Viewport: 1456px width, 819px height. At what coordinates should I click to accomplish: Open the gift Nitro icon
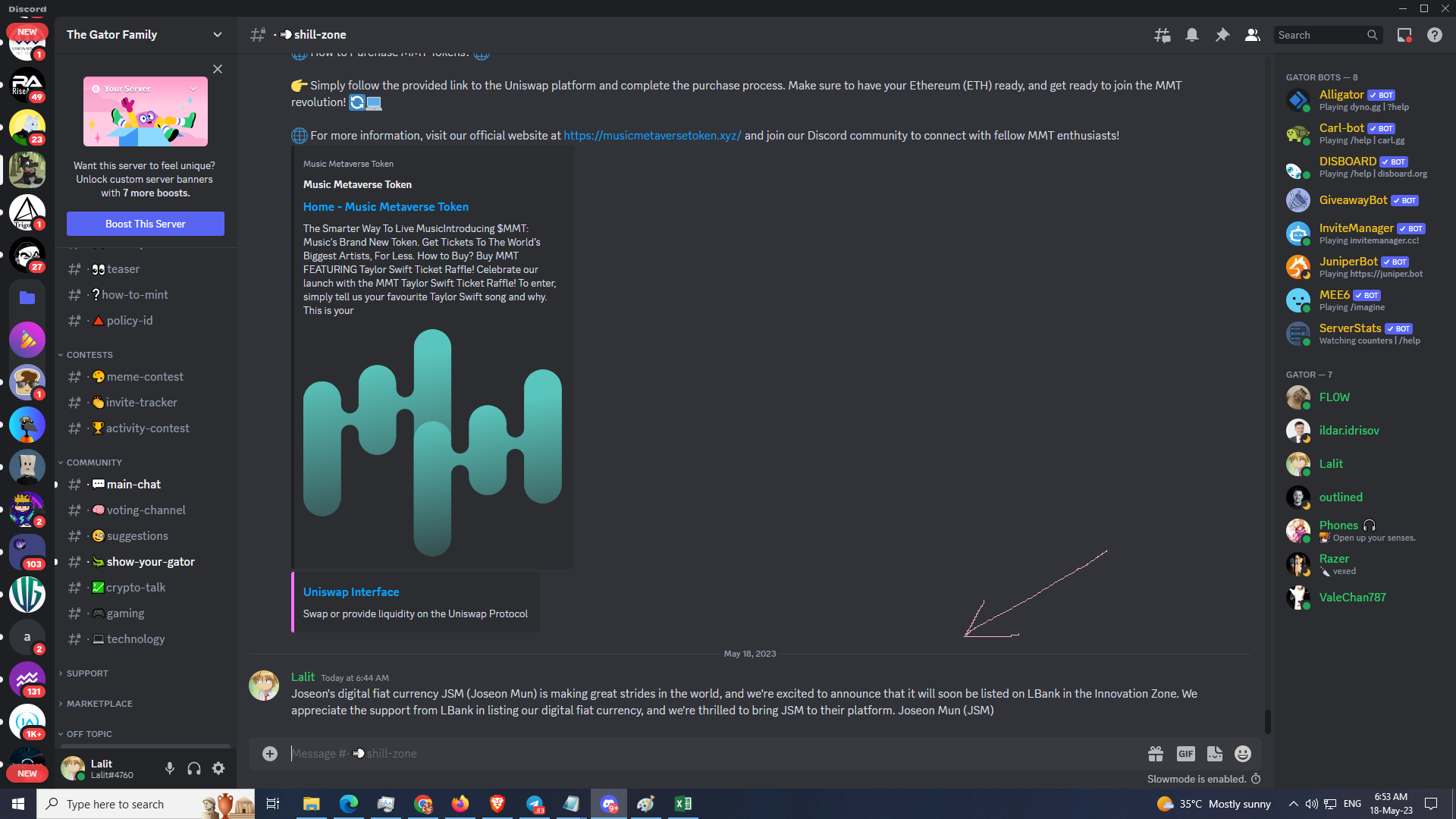point(1156,753)
